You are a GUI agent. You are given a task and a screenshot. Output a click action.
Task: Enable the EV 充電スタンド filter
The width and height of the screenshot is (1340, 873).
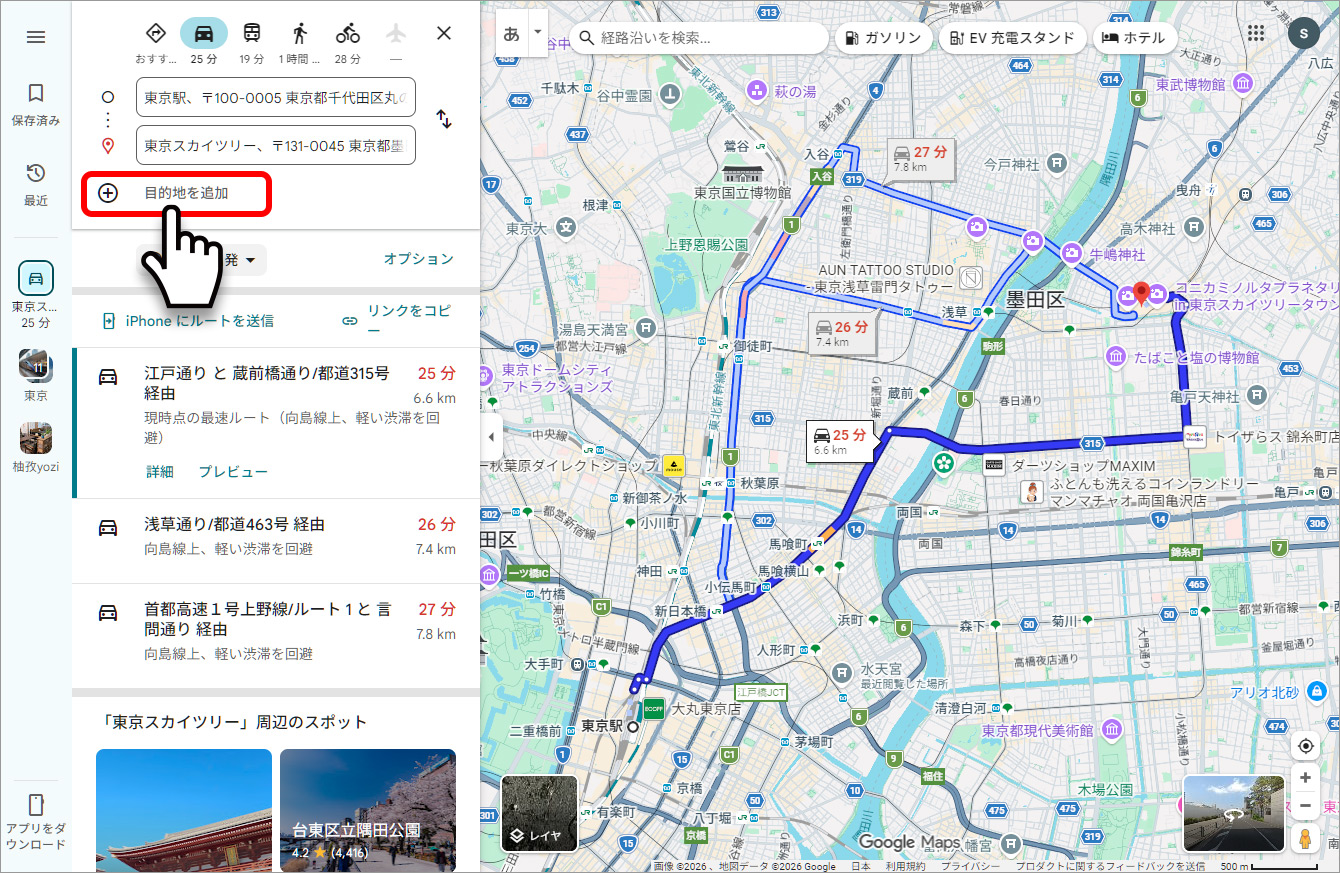point(1013,37)
